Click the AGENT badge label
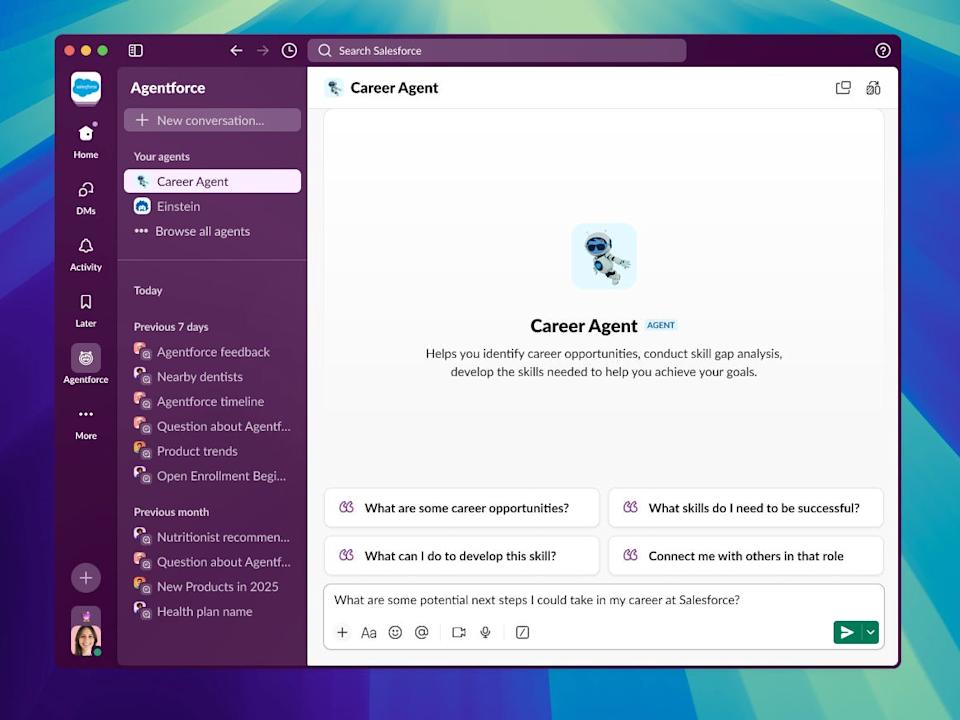 (661, 325)
